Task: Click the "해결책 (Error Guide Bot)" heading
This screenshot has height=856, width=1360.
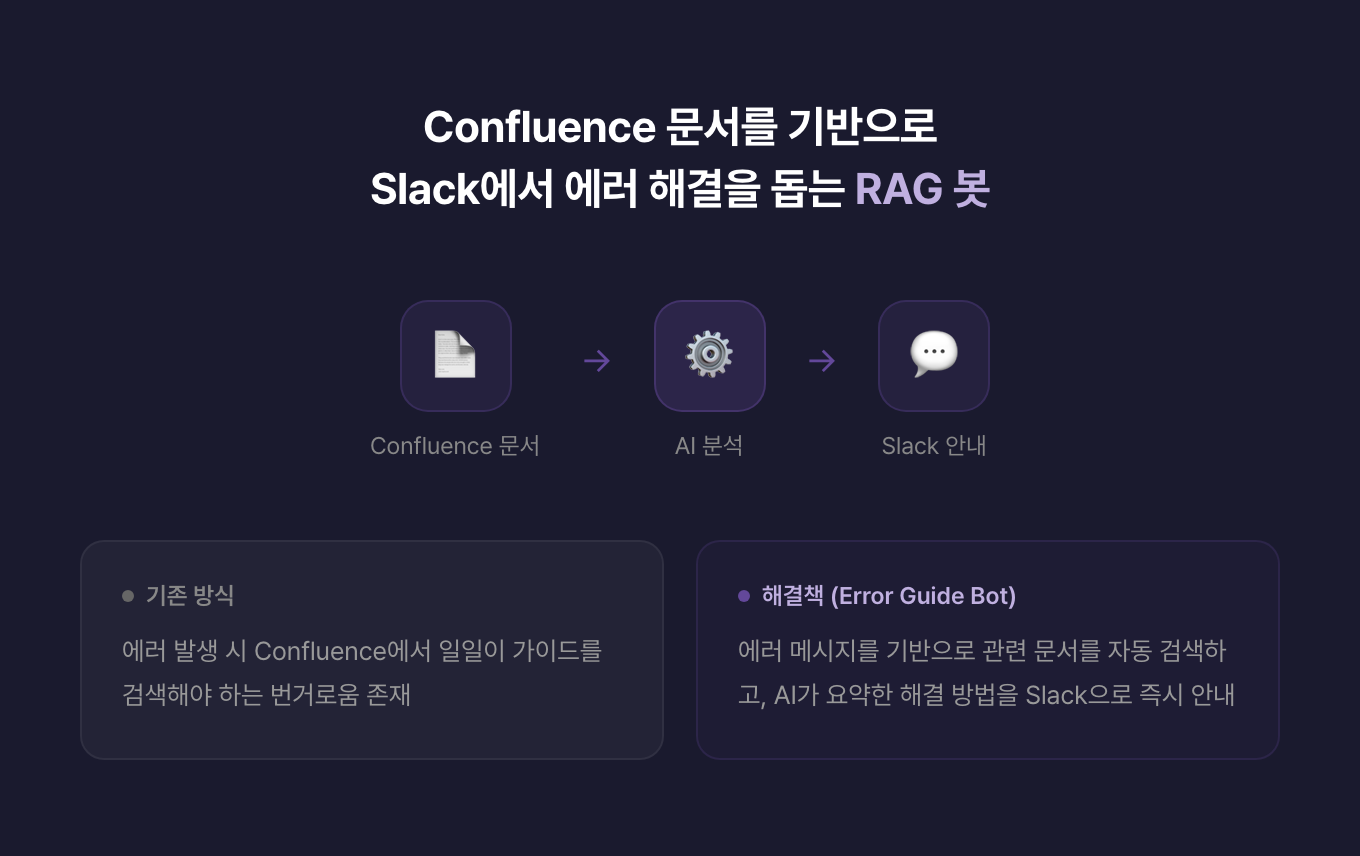Action: point(888,596)
